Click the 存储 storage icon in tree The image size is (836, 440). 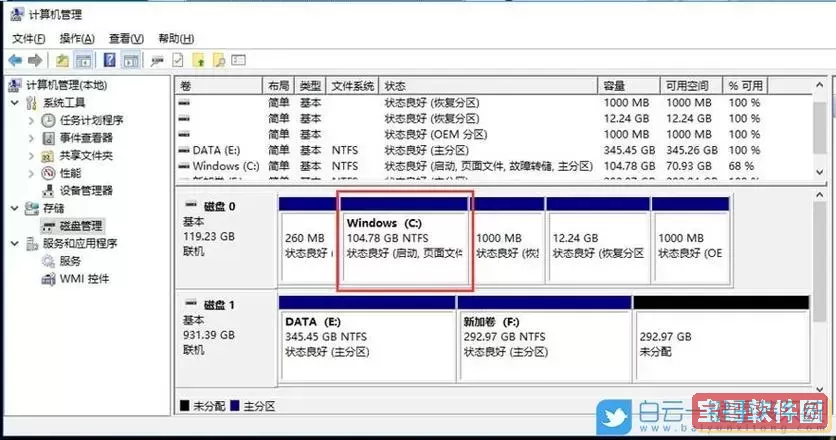(32, 208)
